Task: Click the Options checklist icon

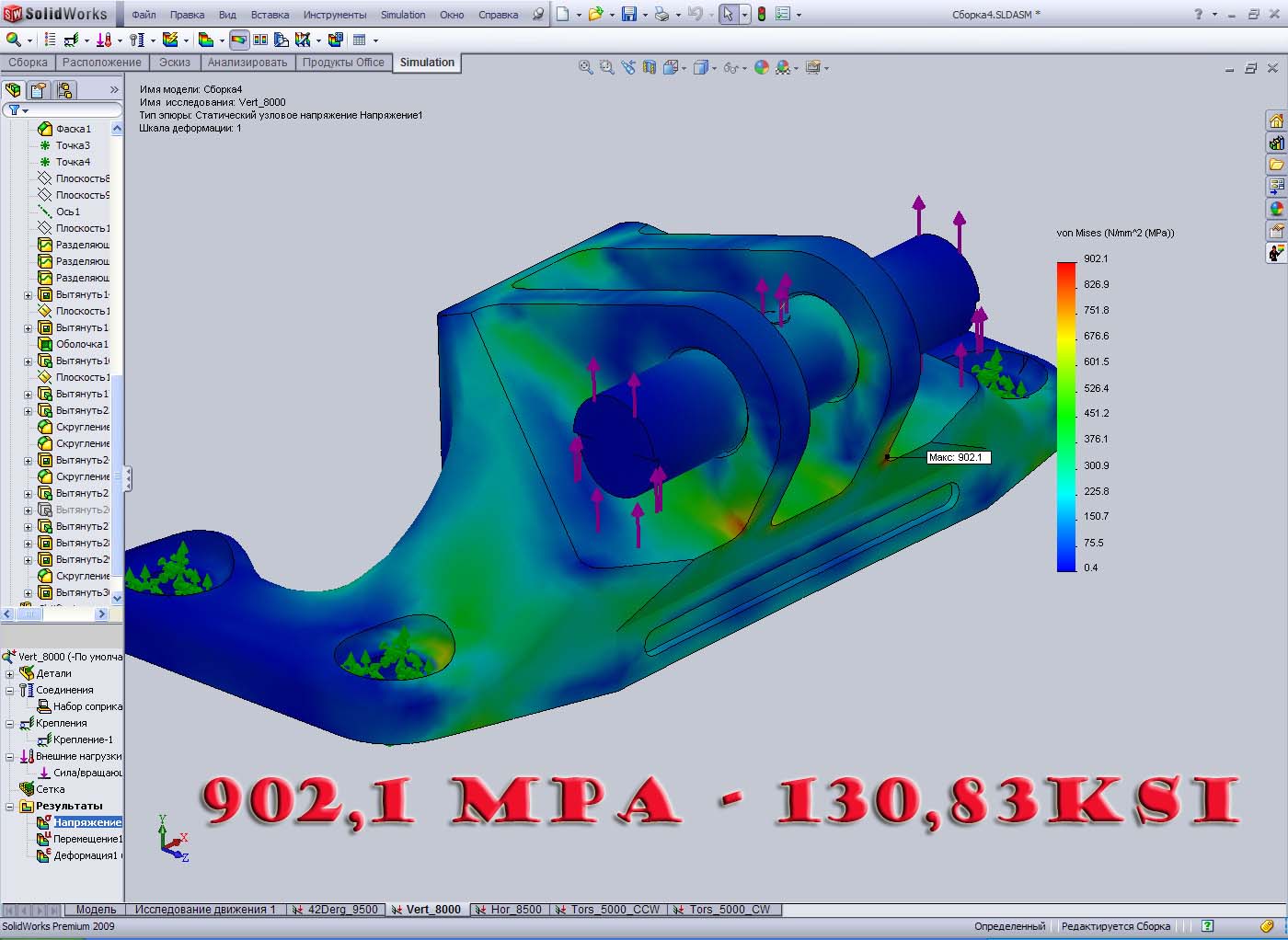Action: (783, 14)
